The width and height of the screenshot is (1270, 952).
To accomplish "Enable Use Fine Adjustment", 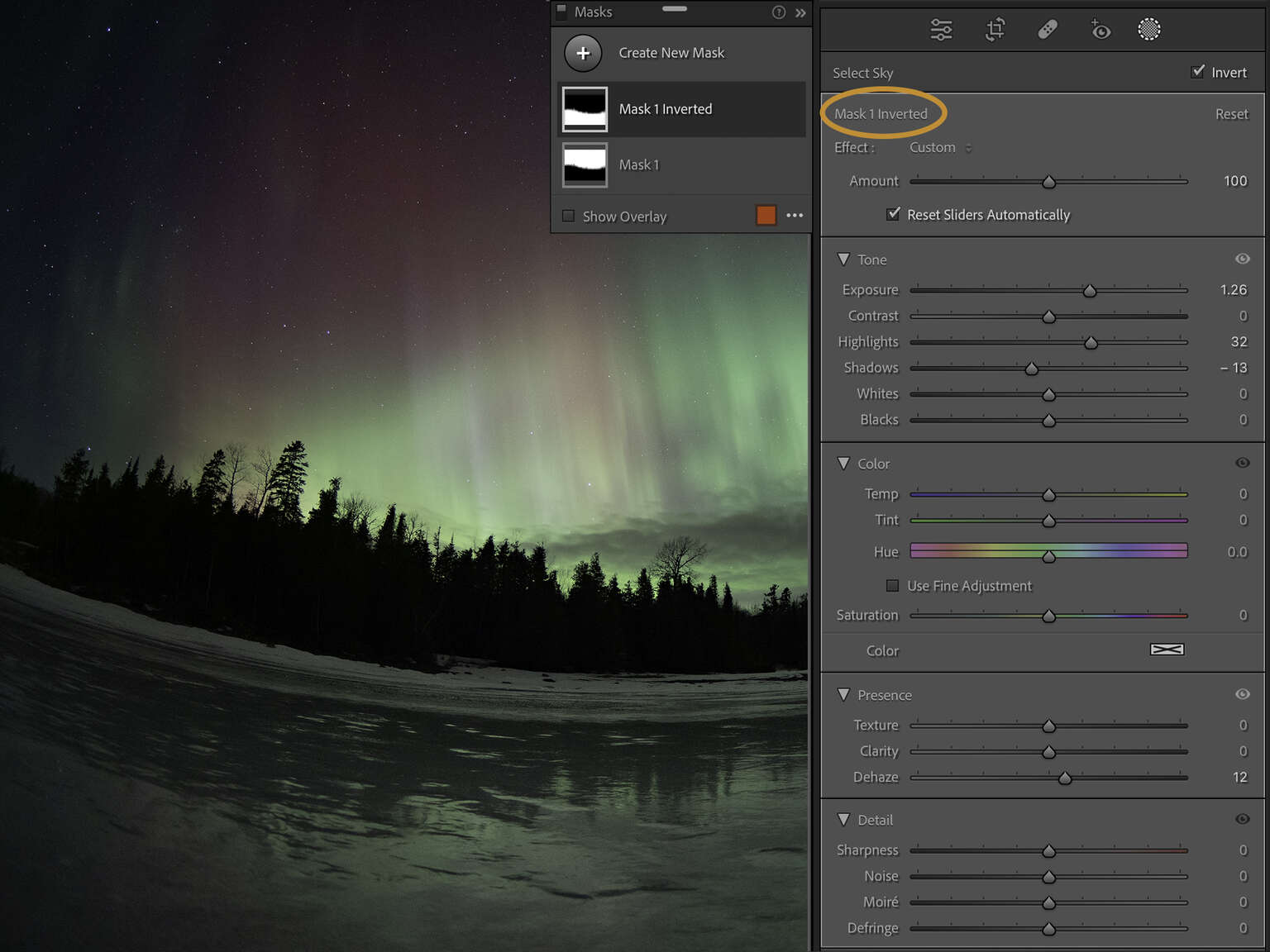I will pyautogui.click(x=892, y=585).
